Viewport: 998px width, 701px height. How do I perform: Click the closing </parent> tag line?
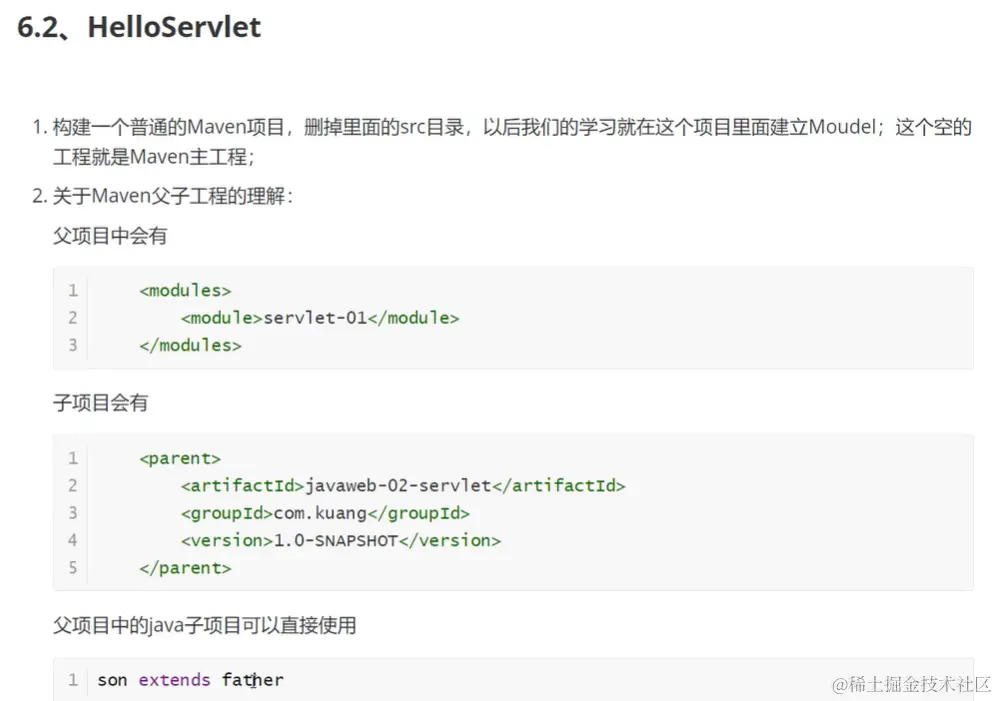[x=185, y=568]
